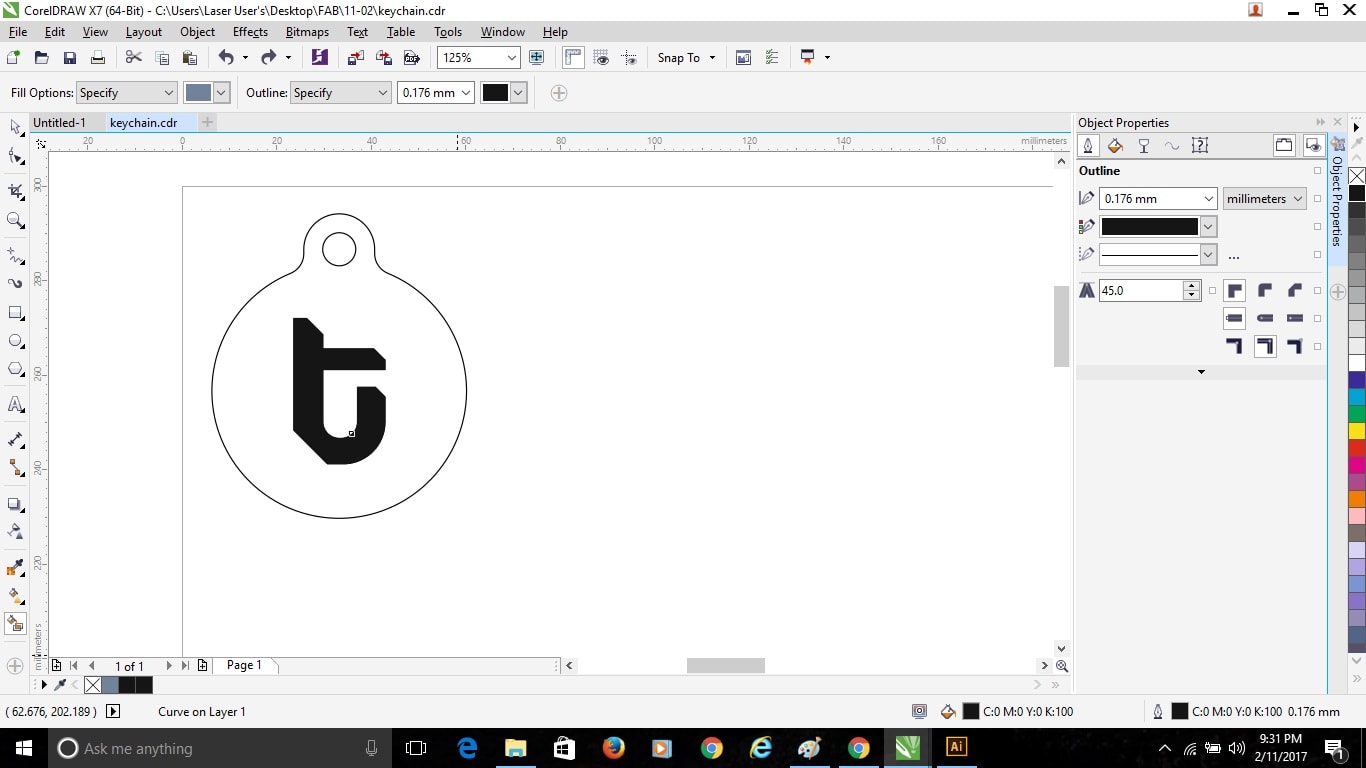Toggle Show Grid button
This screenshot has height=768, width=1366.
[x=601, y=58]
